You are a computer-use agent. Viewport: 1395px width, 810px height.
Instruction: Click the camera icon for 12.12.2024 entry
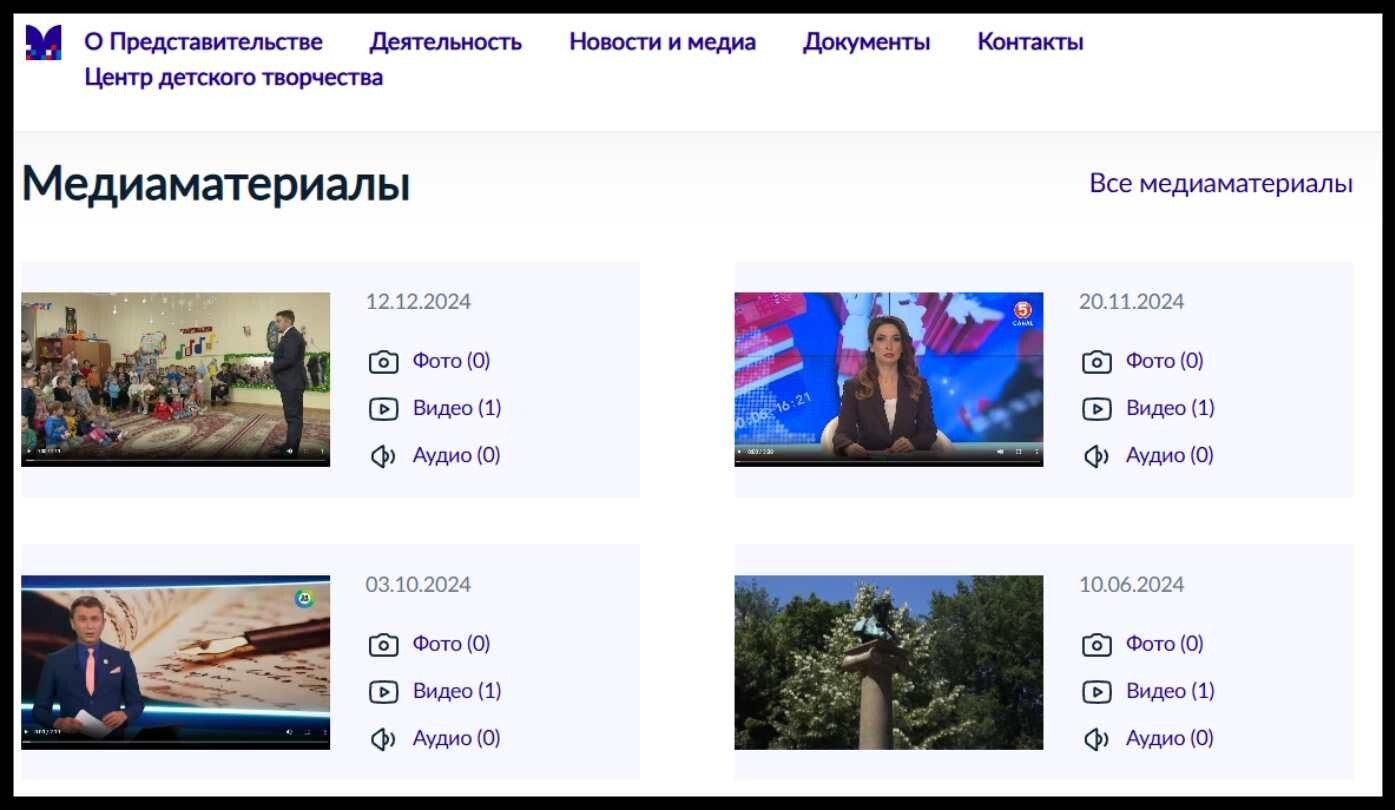[383, 362]
